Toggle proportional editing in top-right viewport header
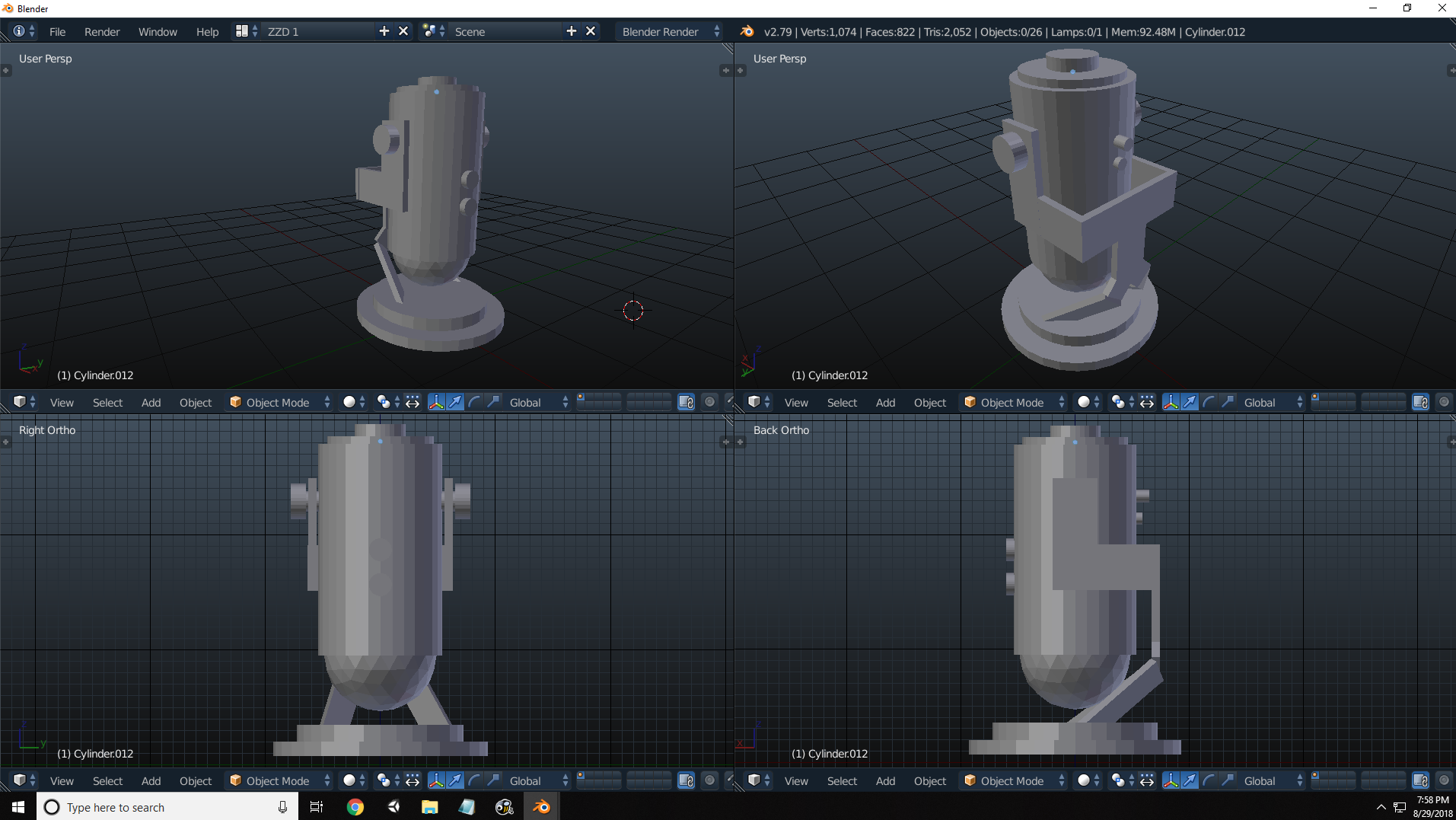 click(1444, 402)
